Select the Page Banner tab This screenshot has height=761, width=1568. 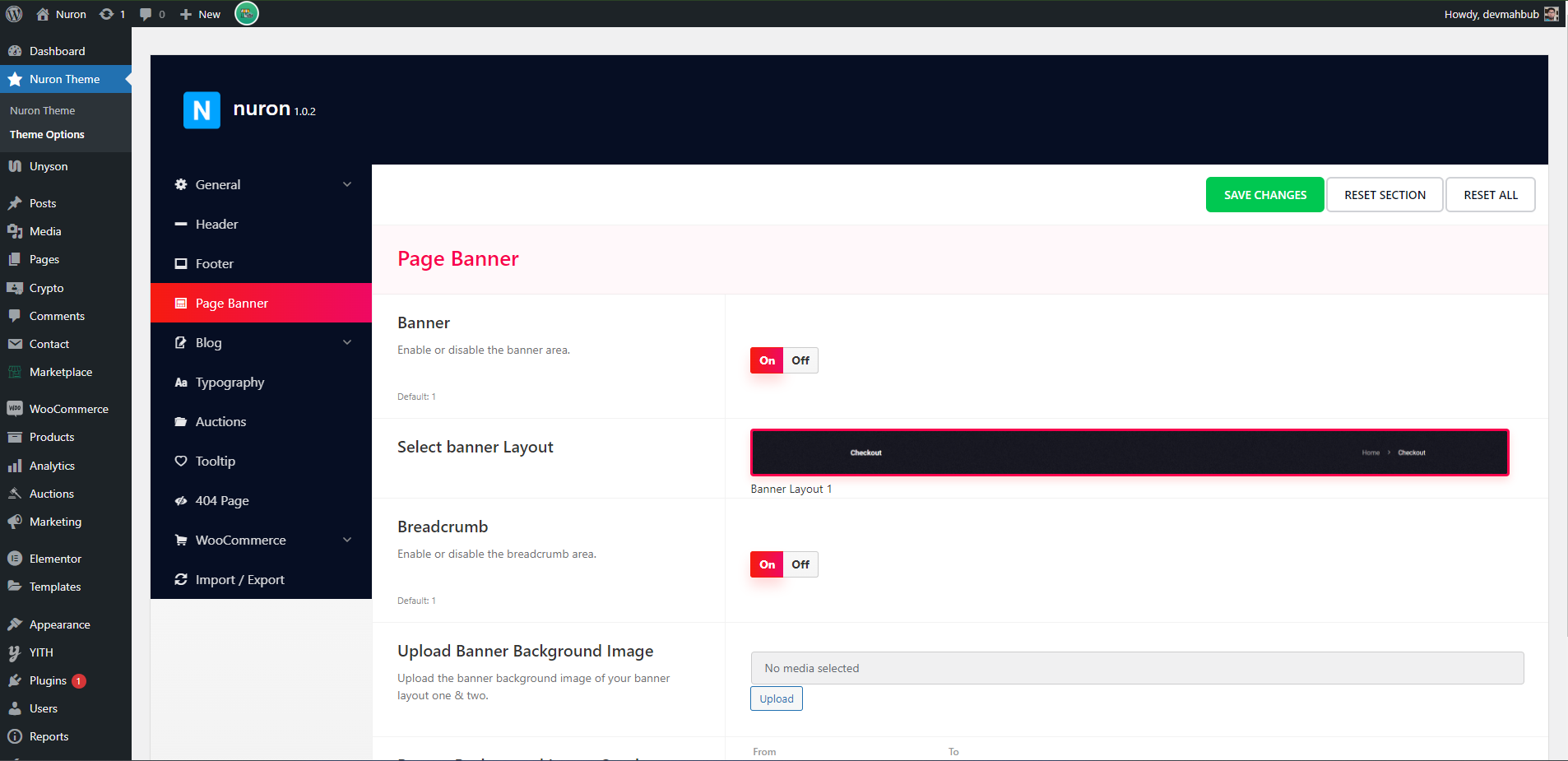pos(261,303)
